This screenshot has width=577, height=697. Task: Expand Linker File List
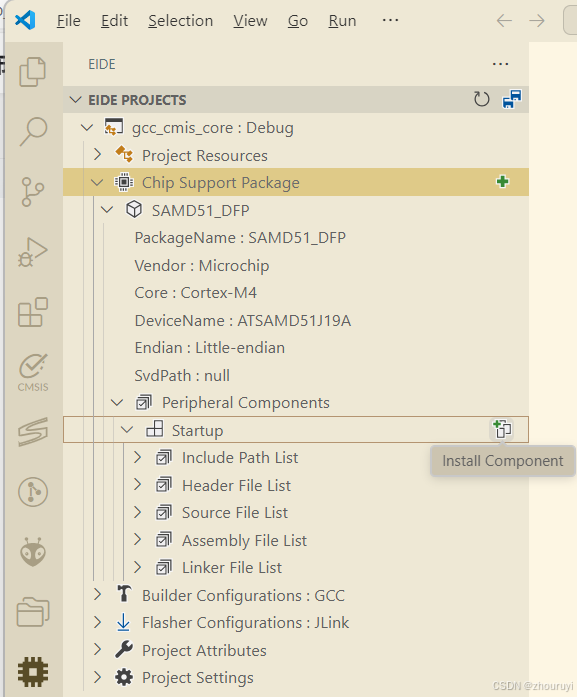click(x=137, y=567)
